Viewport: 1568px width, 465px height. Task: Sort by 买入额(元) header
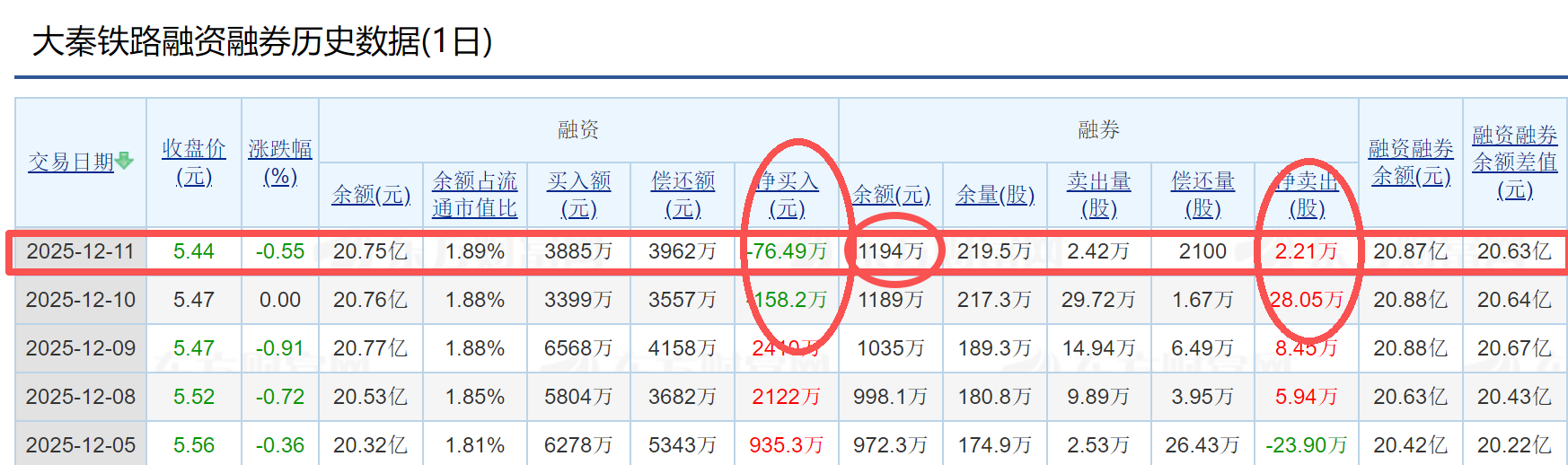[579, 195]
